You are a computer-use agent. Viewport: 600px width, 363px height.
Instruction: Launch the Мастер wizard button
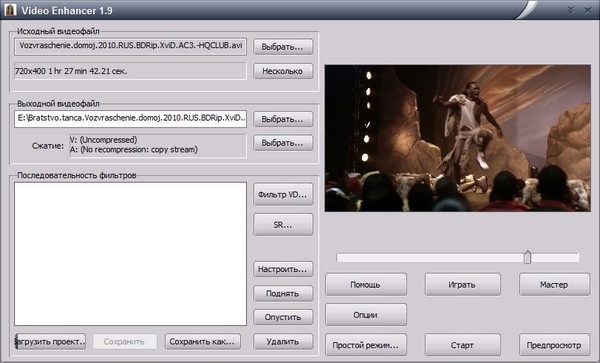point(554,285)
